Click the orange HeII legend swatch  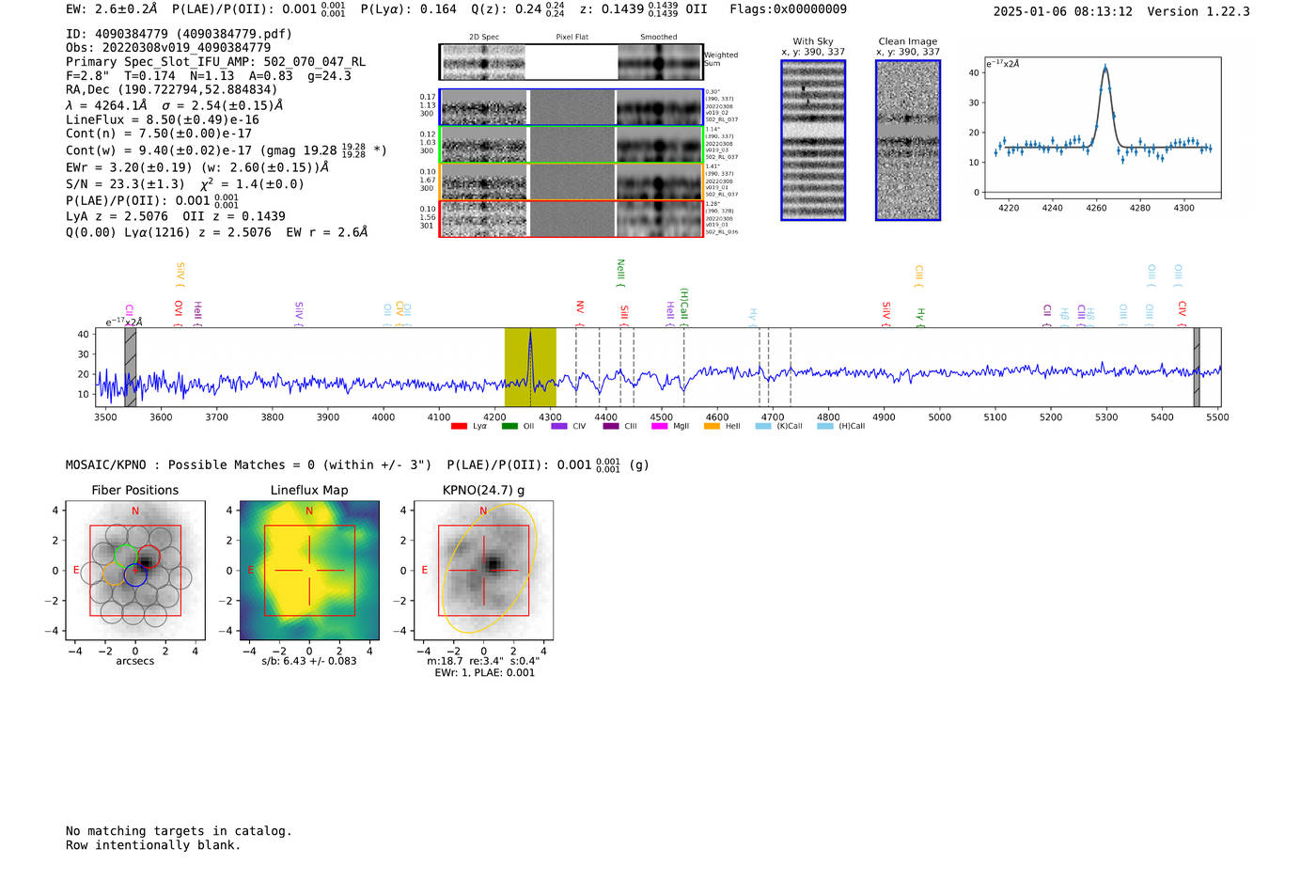tap(712, 426)
